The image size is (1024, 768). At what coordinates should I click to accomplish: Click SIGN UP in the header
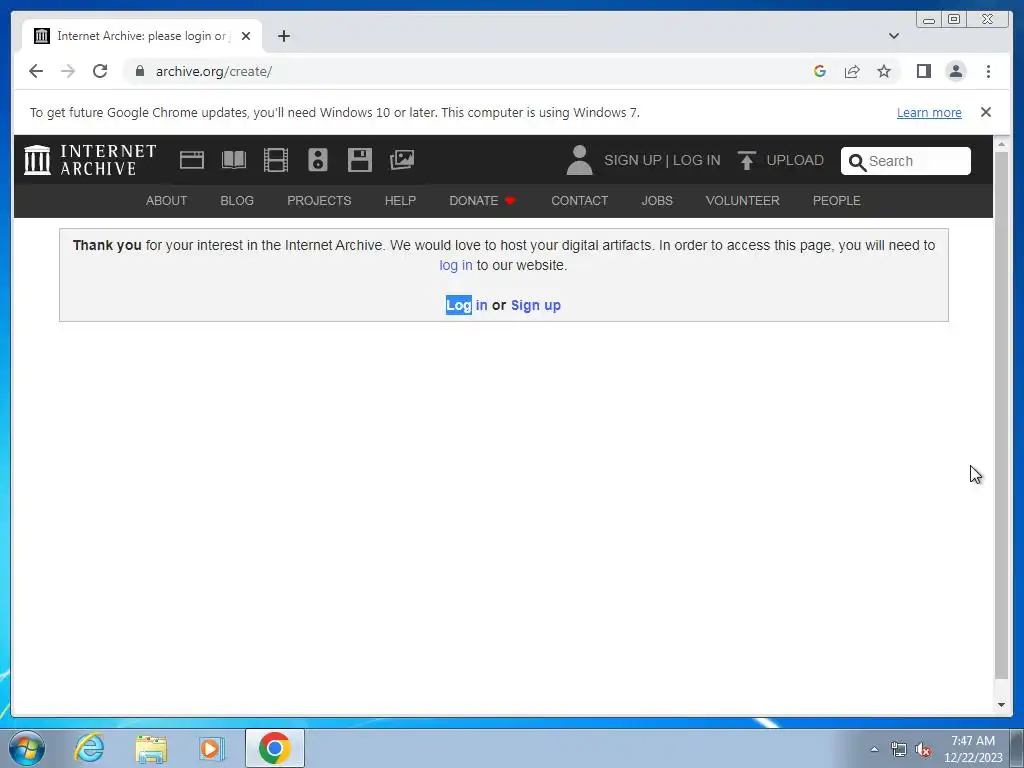click(632, 160)
